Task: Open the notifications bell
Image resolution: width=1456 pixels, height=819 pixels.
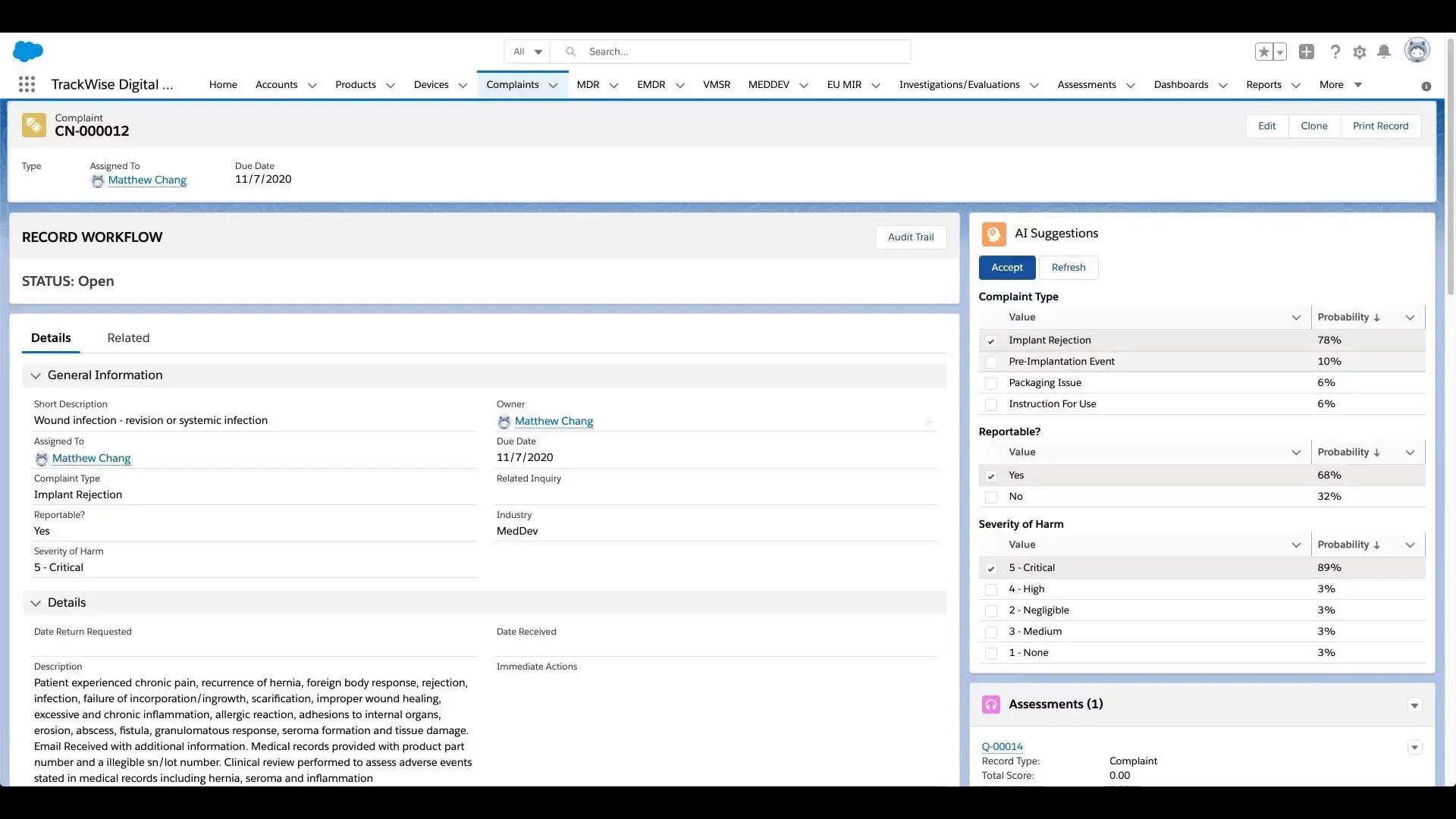Action: point(1384,52)
